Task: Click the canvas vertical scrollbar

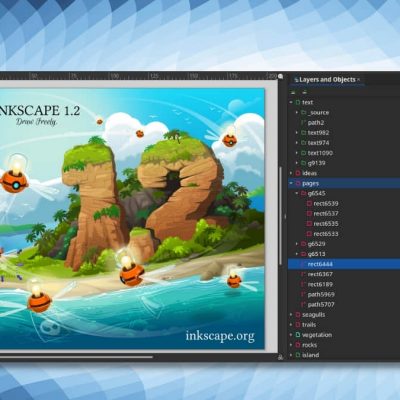Action: 280,215
